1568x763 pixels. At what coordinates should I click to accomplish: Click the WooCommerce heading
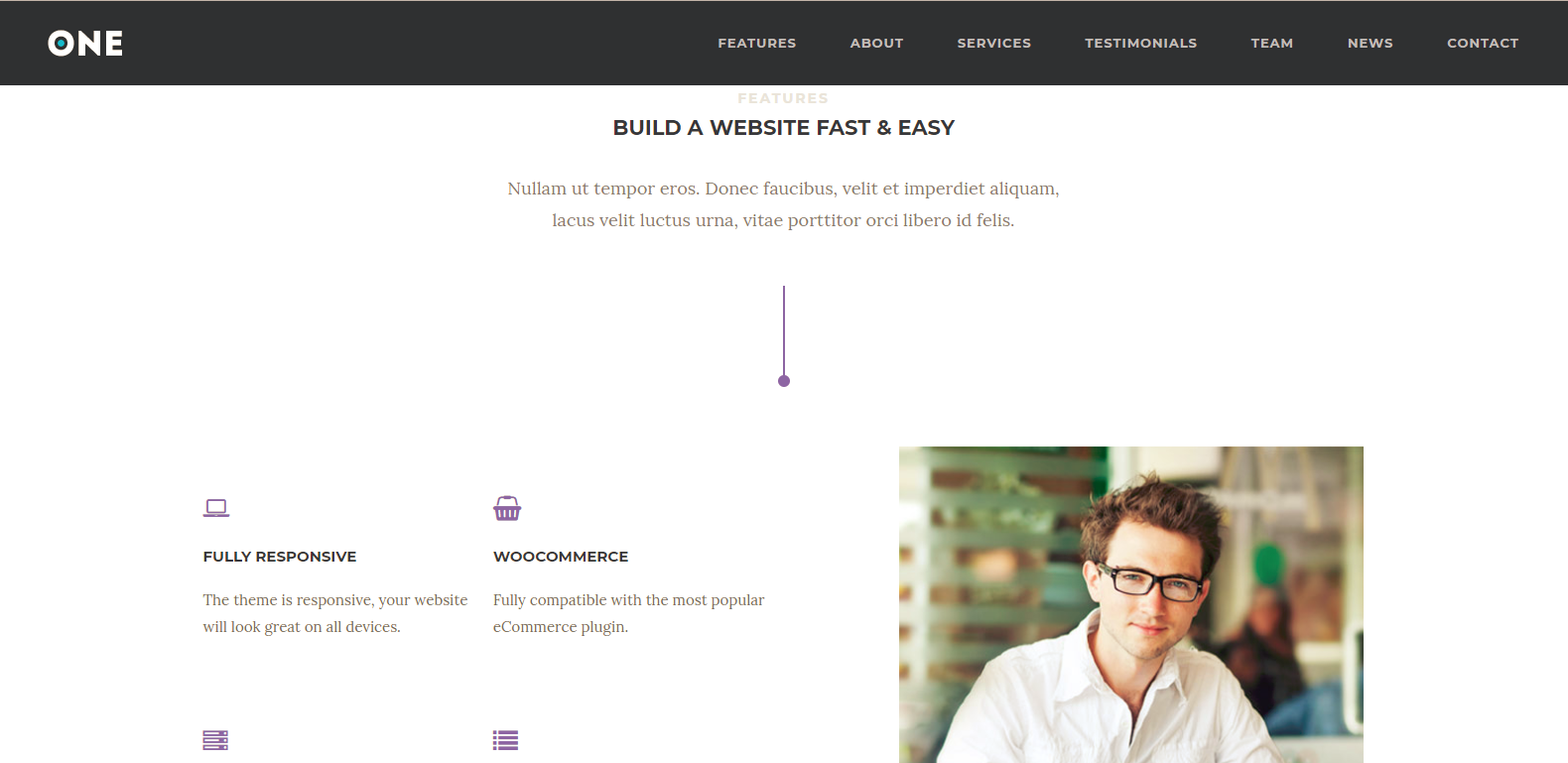point(561,557)
